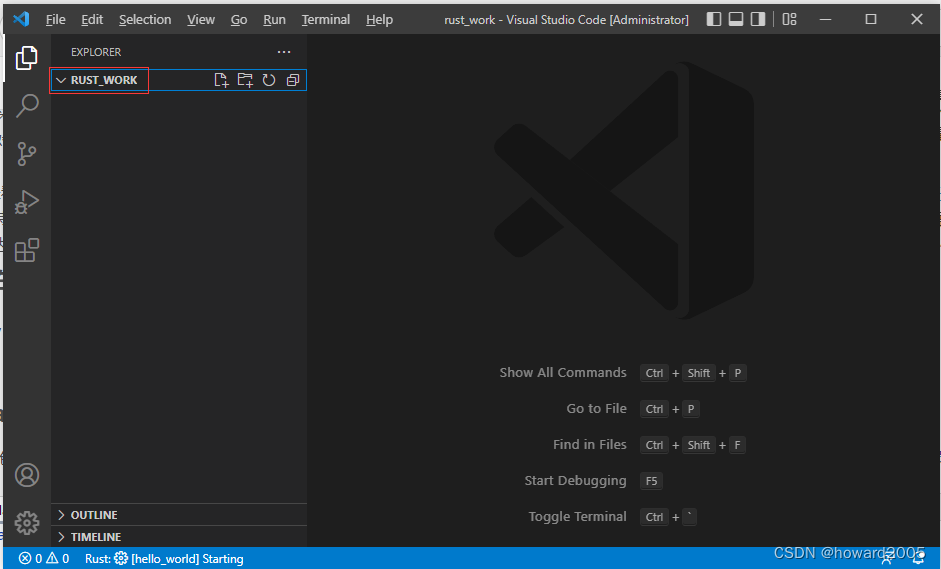The width and height of the screenshot is (941, 569).
Task: Create a new file in RUST_WORK
Action: [x=221, y=80]
